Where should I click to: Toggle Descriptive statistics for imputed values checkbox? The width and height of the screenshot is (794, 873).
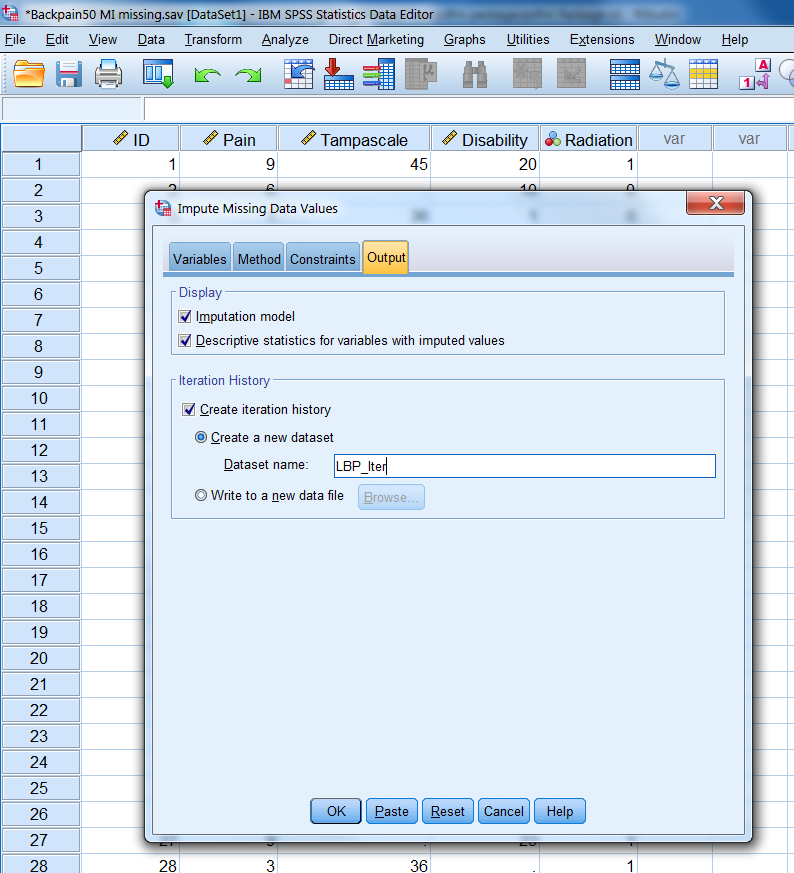click(x=185, y=340)
